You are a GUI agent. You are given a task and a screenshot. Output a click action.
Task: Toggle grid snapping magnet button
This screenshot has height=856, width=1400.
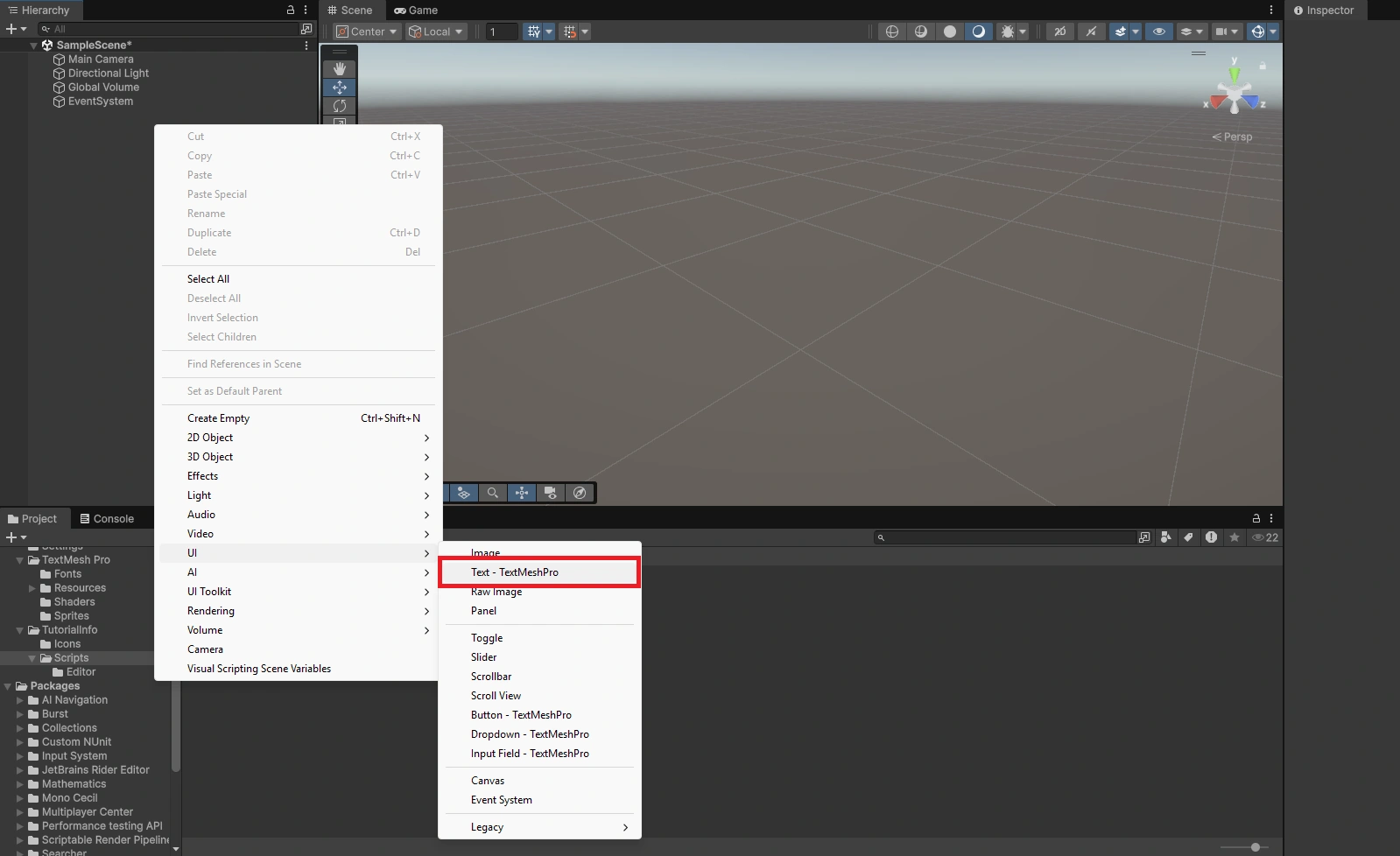point(570,32)
